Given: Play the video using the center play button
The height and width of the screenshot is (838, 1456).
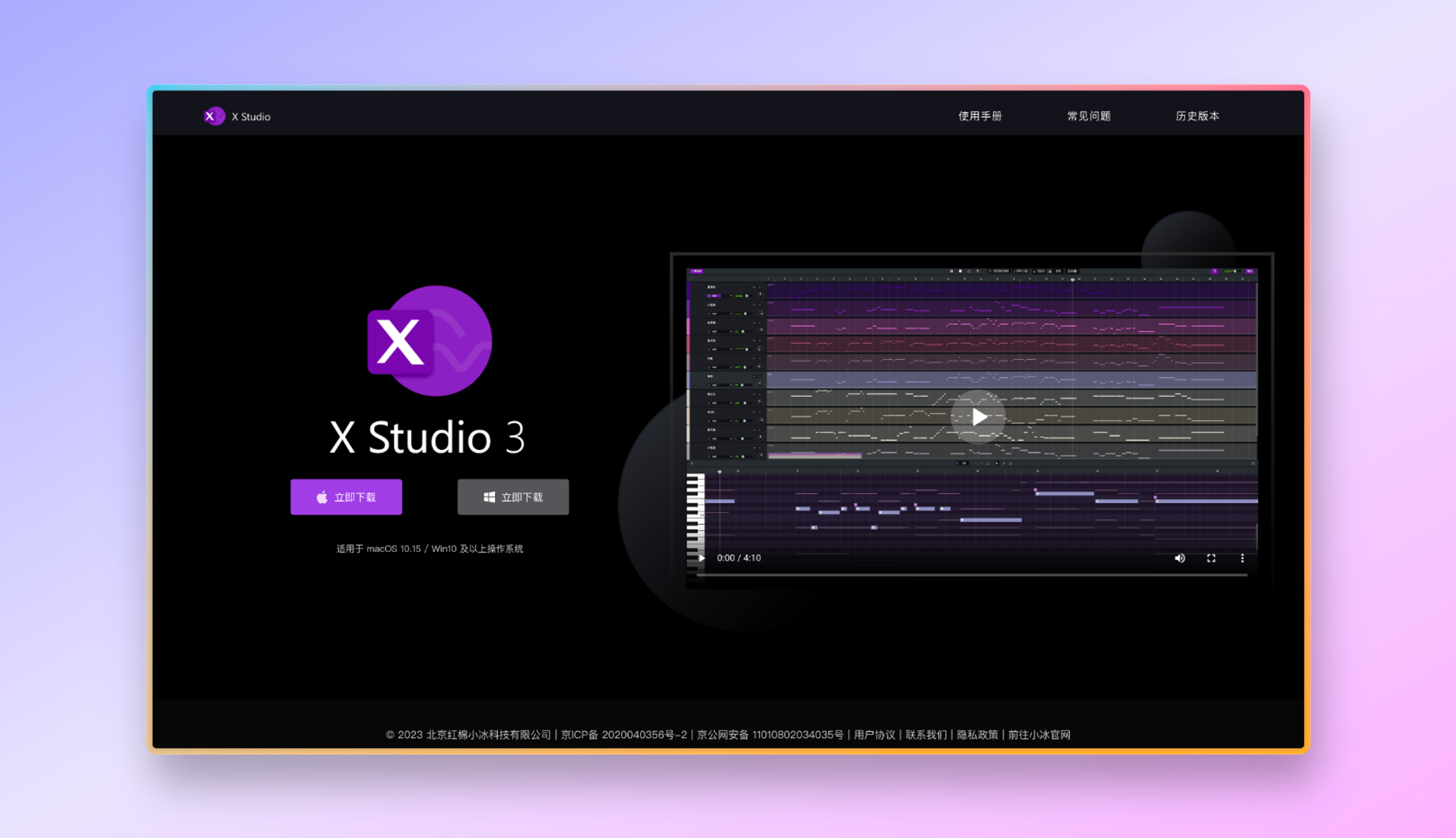Looking at the screenshot, I should tap(978, 416).
